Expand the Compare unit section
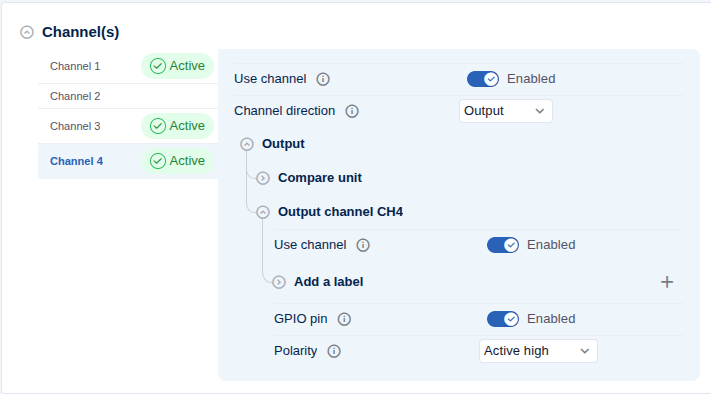Image resolution: width=711 pixels, height=394 pixels. (x=263, y=178)
